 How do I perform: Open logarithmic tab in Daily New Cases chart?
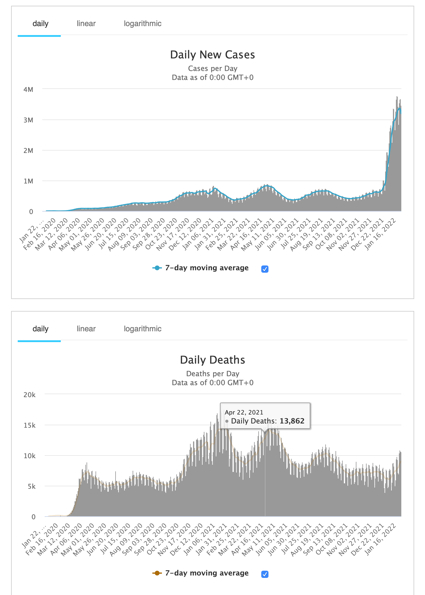point(142,24)
